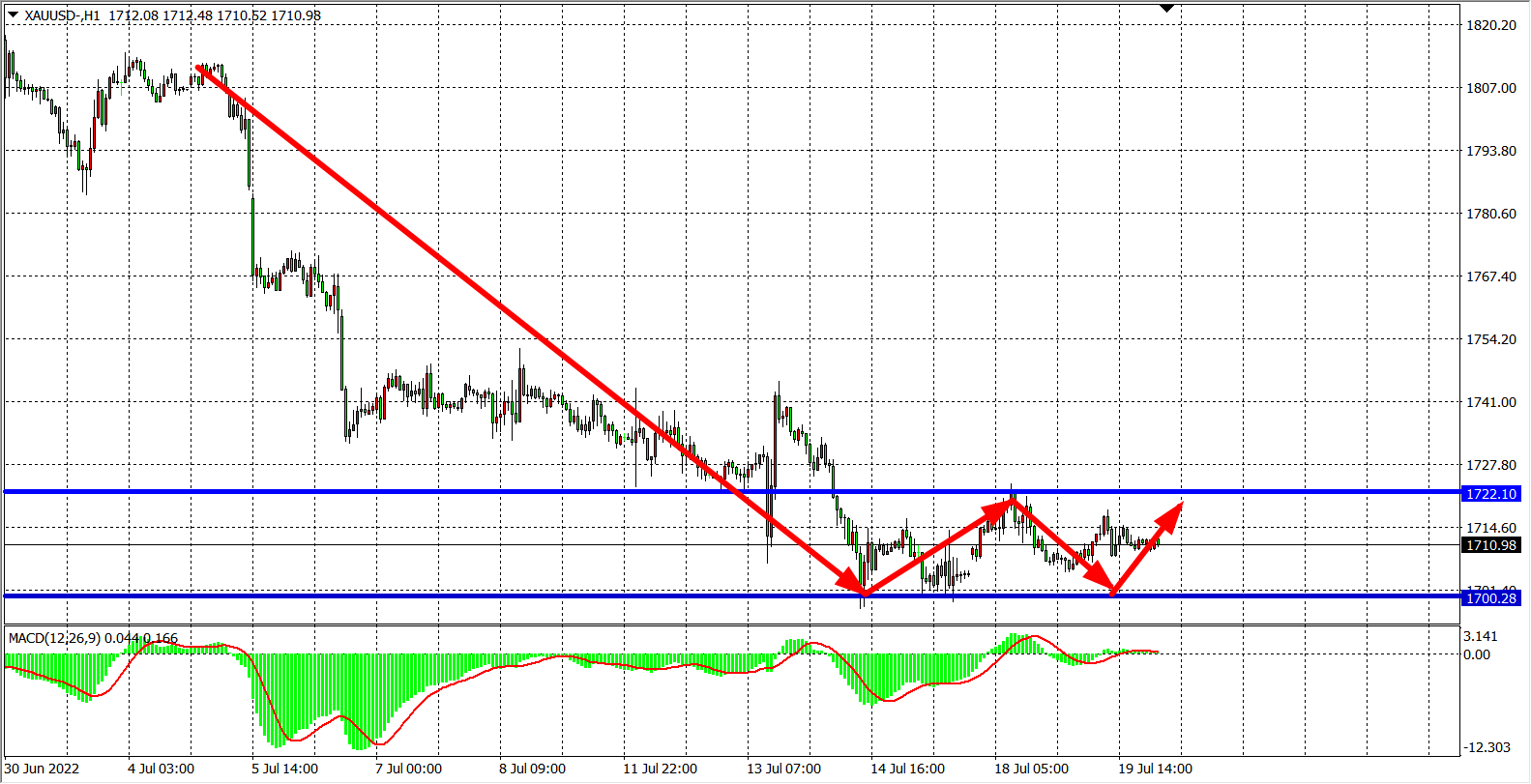Click the XAUUSD-,H1 chart title text
This screenshot has width=1531, height=784.
[62, 15]
